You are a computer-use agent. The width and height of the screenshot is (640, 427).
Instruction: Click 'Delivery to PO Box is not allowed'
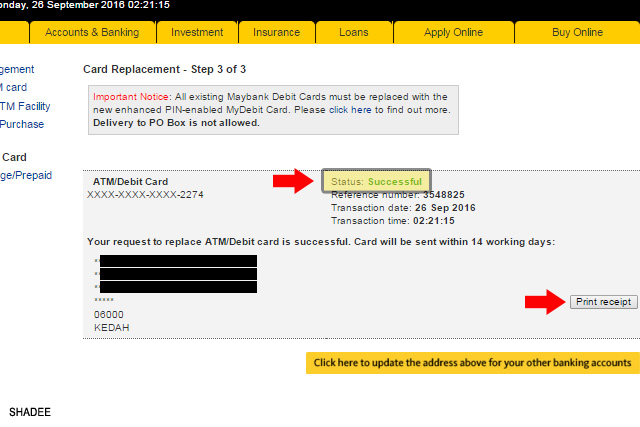pos(176,123)
